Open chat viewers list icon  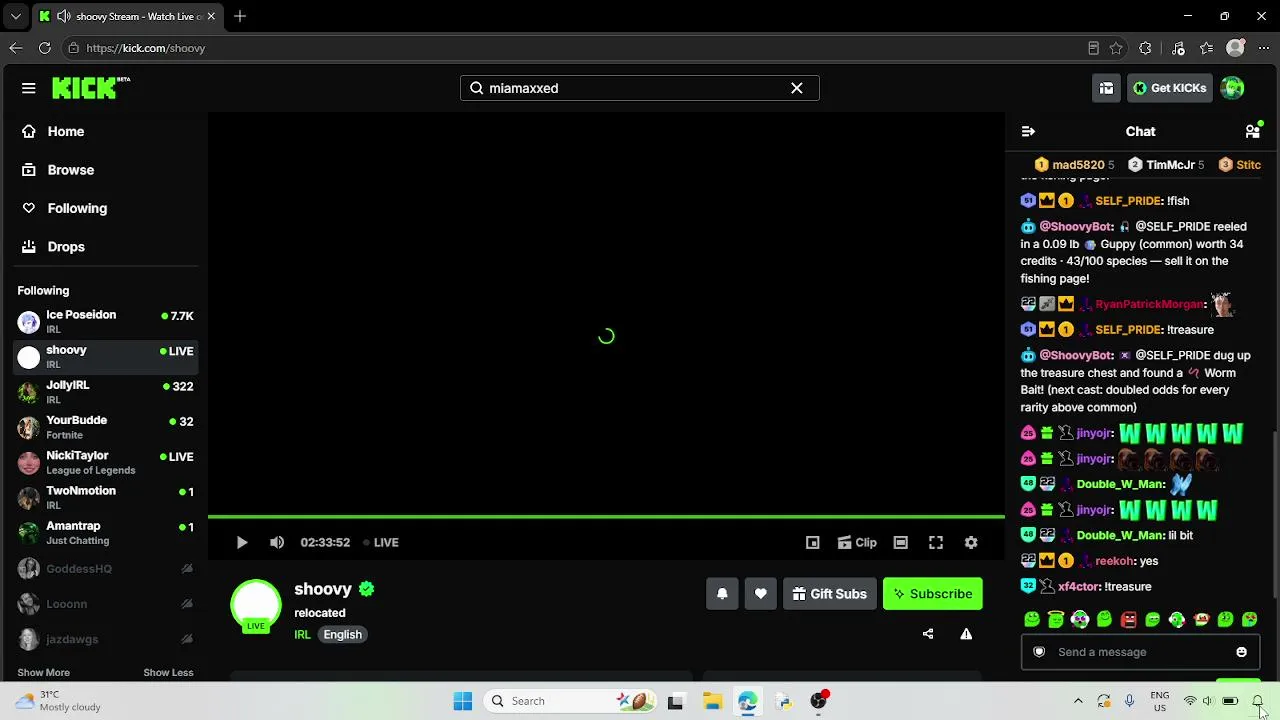1252,131
